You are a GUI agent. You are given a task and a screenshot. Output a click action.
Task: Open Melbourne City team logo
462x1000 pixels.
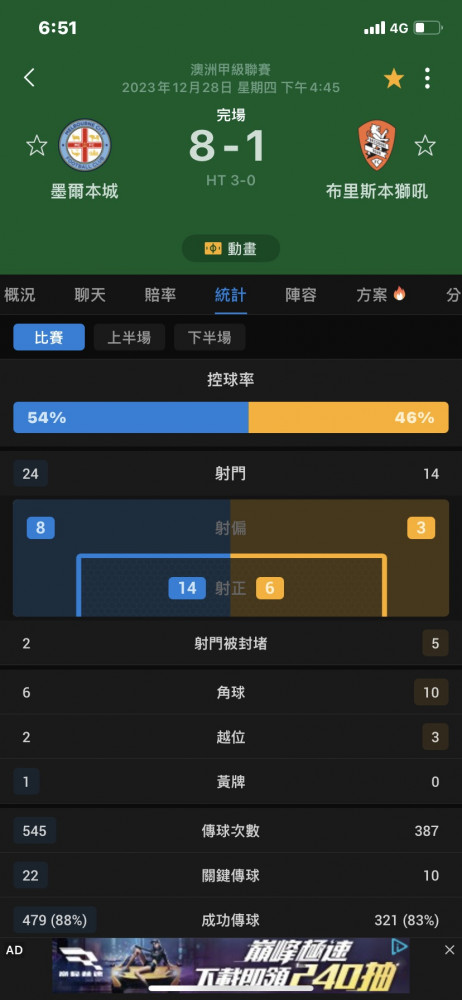coord(85,145)
